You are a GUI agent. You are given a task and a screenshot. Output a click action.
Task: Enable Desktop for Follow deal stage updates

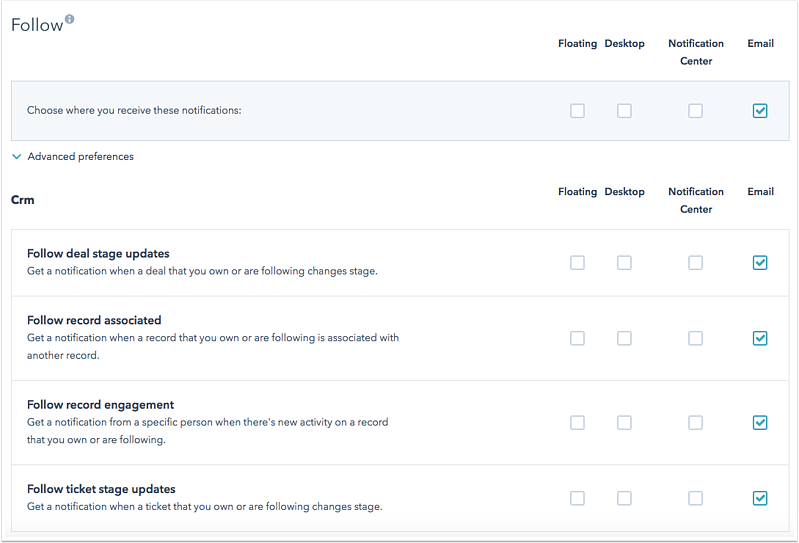coord(624,263)
